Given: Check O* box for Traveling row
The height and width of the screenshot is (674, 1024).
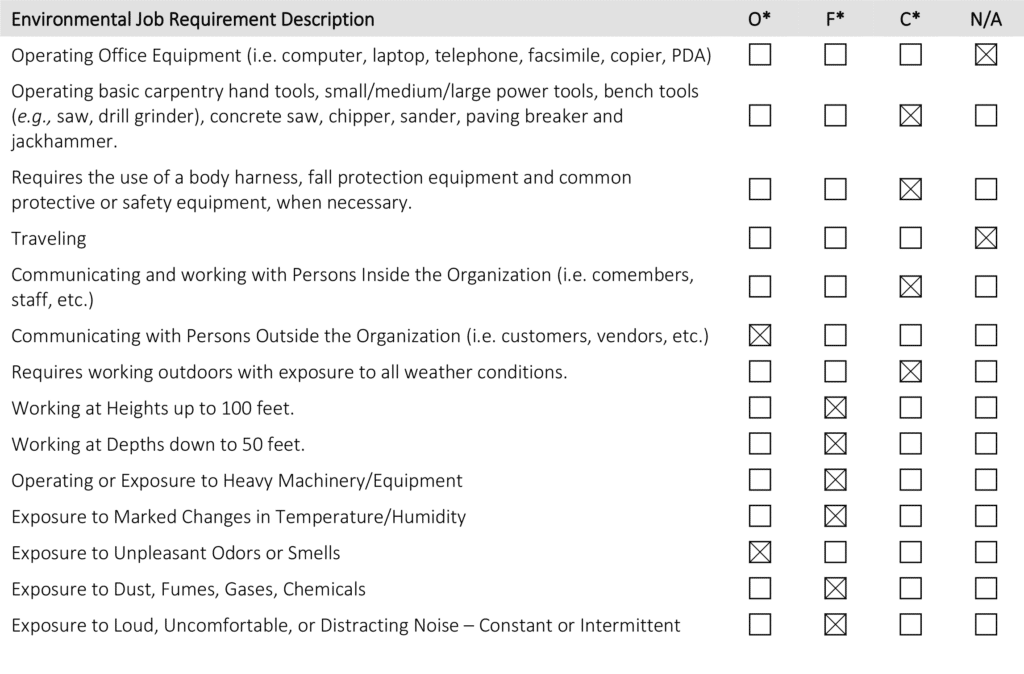Looking at the screenshot, I should (x=760, y=238).
